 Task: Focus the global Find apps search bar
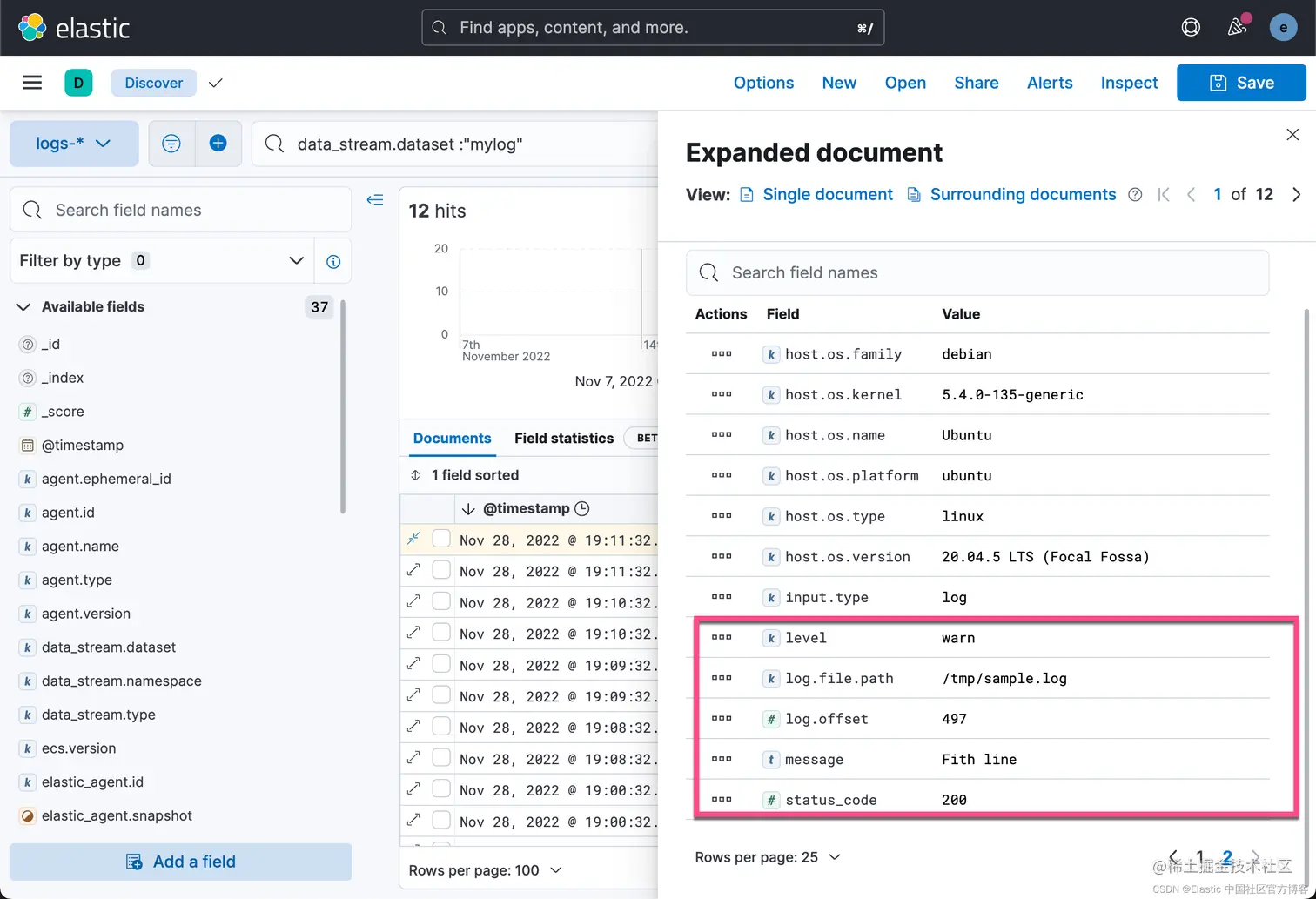pyautogui.click(x=653, y=28)
